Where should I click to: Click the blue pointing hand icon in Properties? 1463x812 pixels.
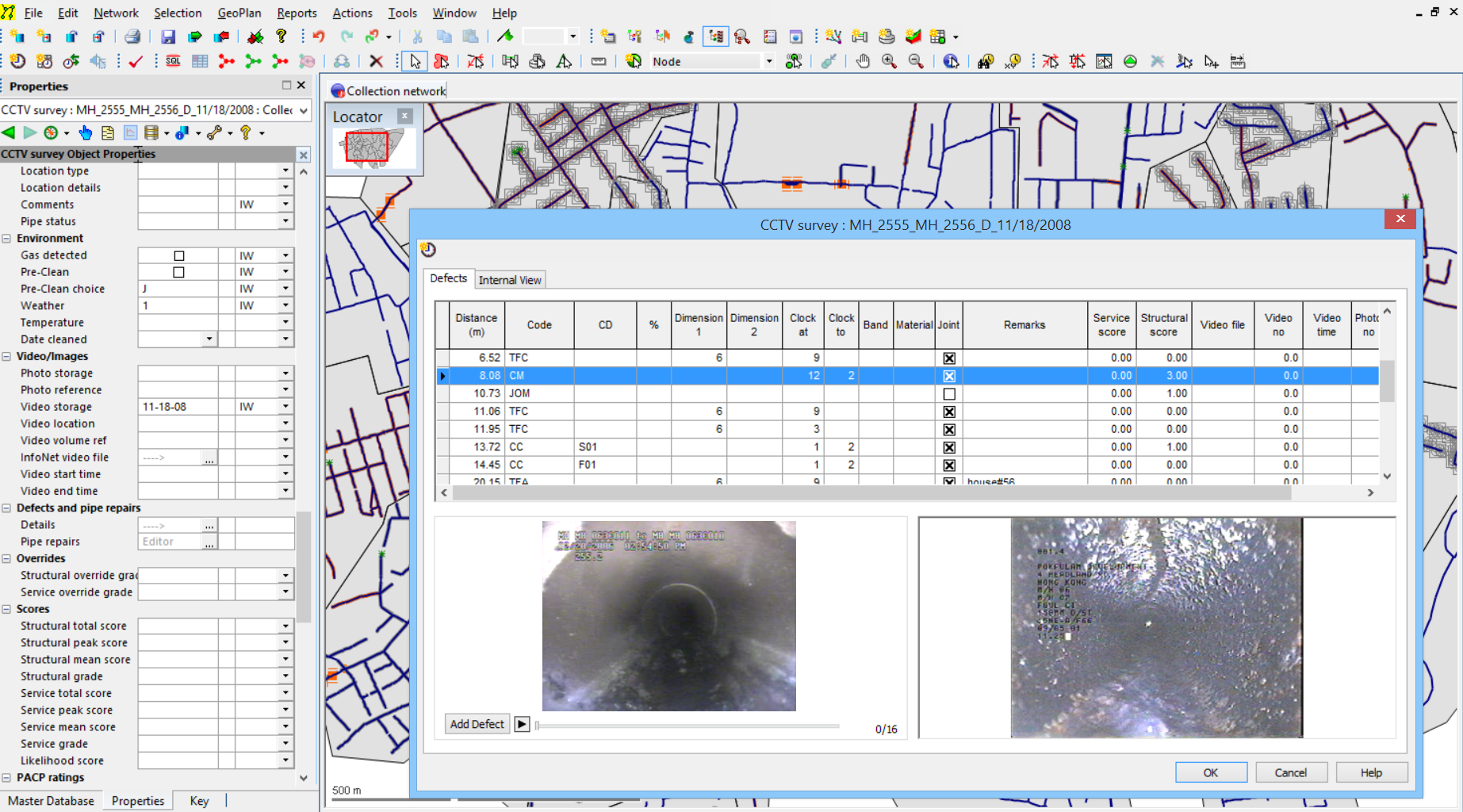85,132
